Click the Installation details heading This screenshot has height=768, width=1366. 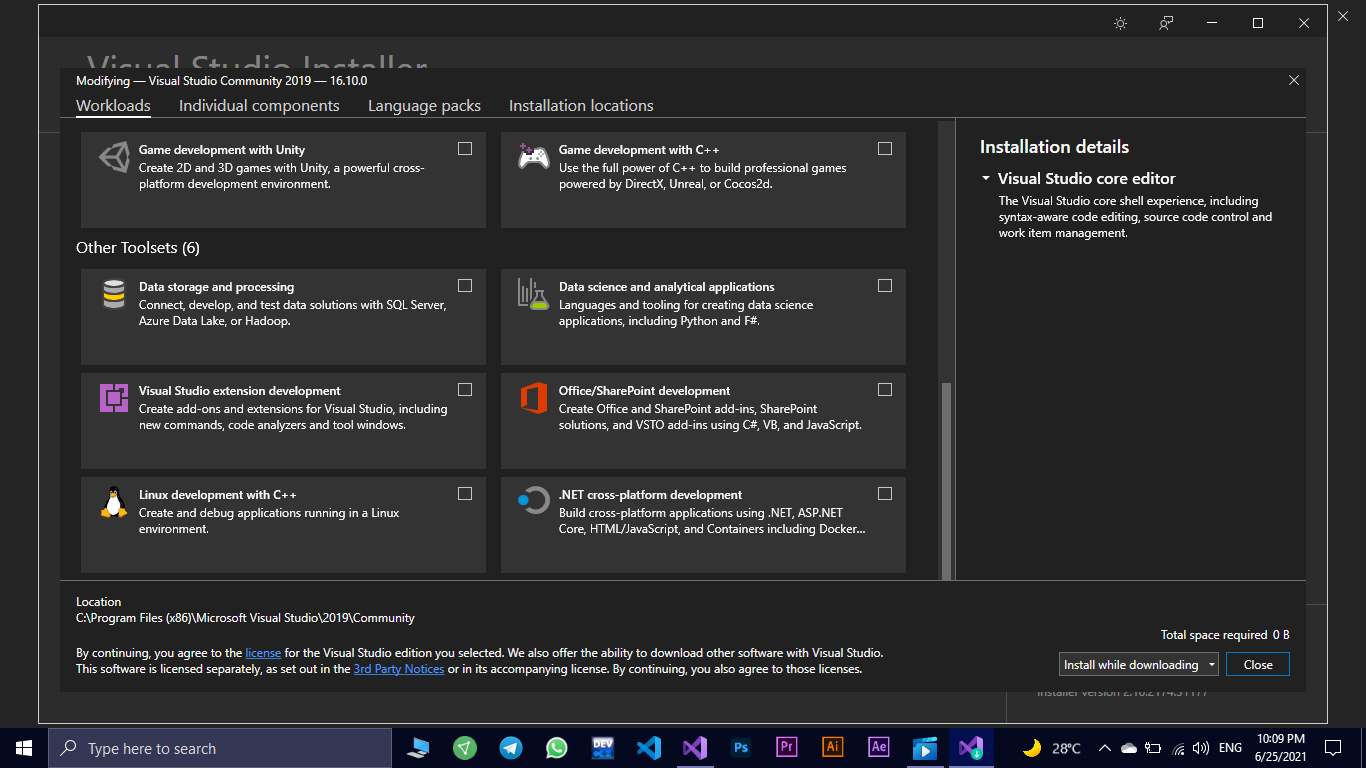point(1054,147)
